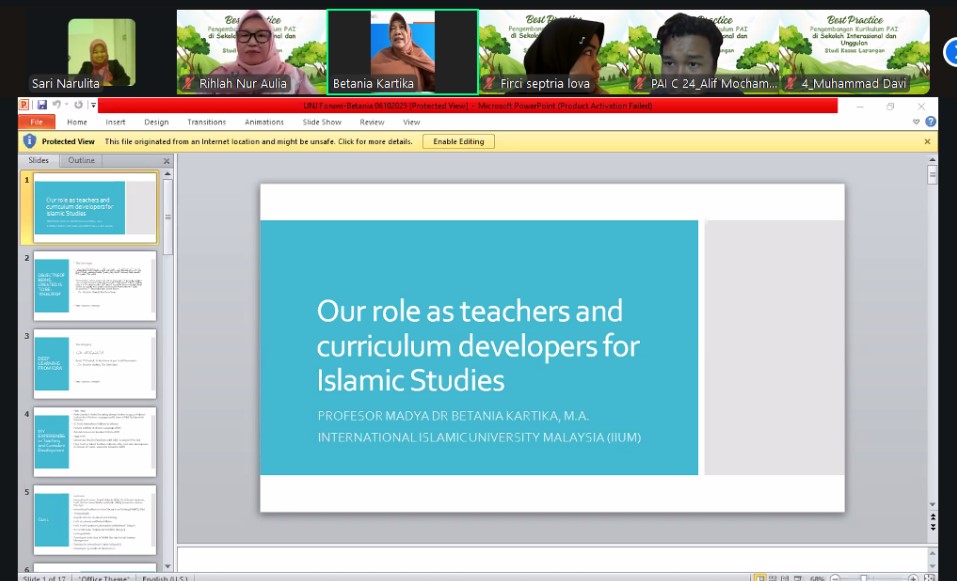
Task: Click the Zoom In plus icon
Action: tap(913, 578)
